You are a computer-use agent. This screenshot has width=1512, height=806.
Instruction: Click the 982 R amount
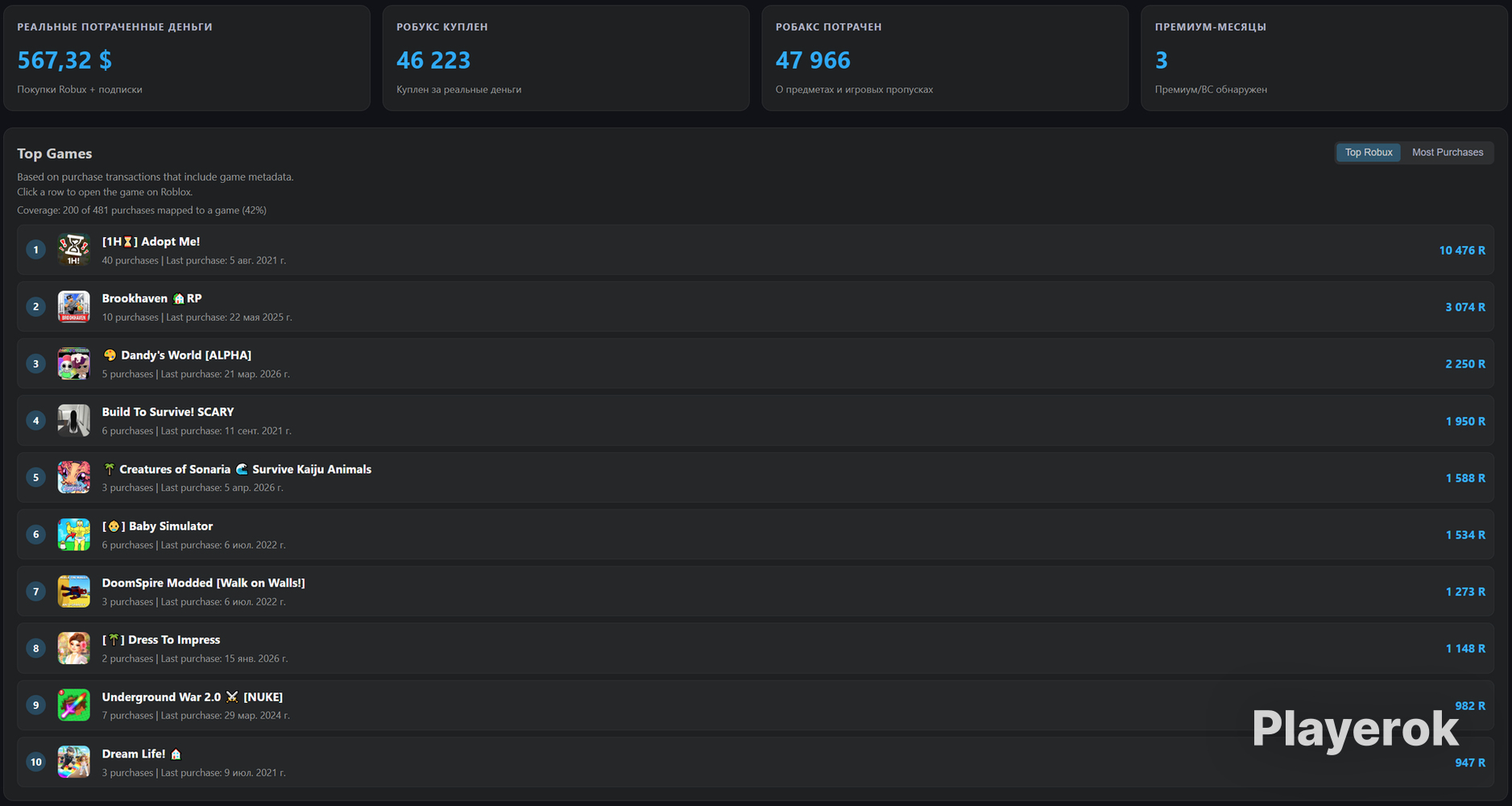pos(1470,706)
